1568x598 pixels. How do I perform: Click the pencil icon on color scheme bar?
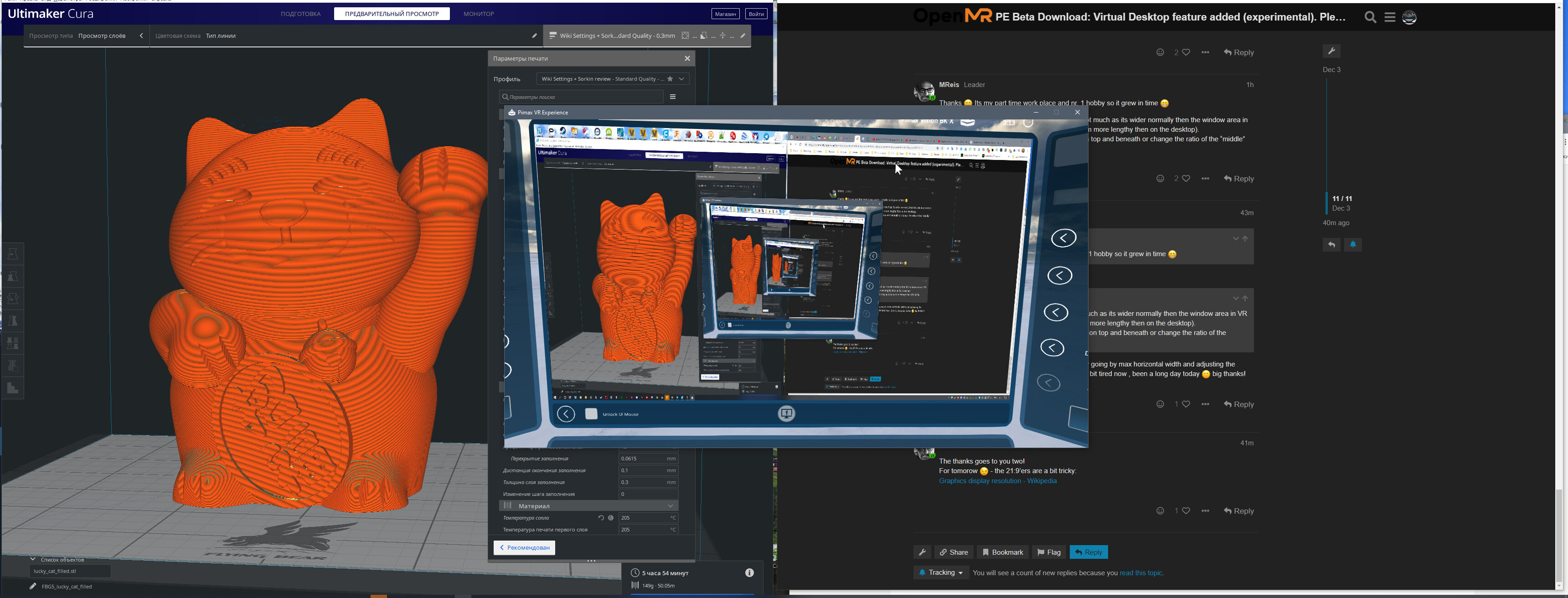pyautogui.click(x=534, y=35)
